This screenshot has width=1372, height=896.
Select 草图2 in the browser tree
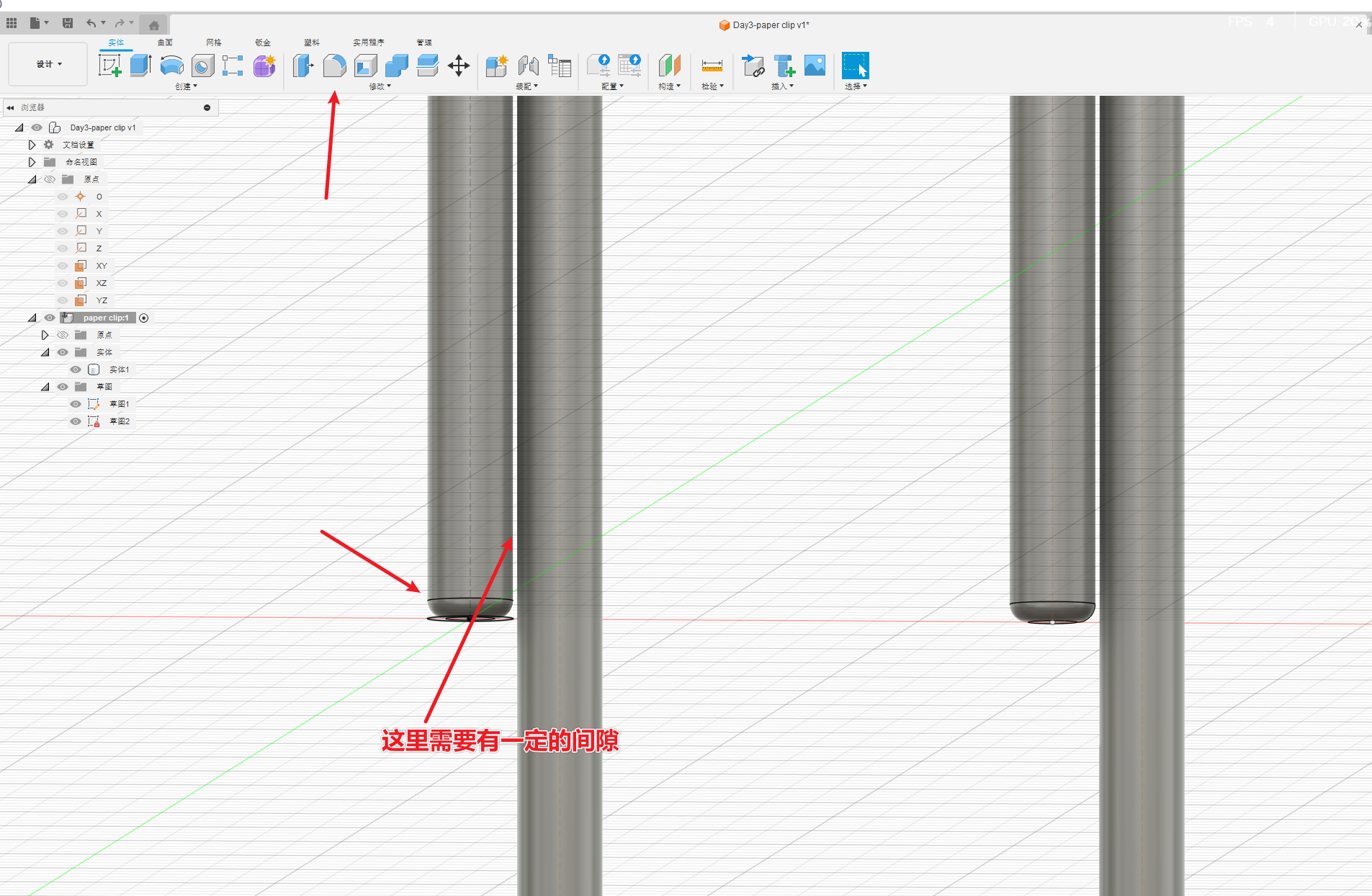pos(119,421)
